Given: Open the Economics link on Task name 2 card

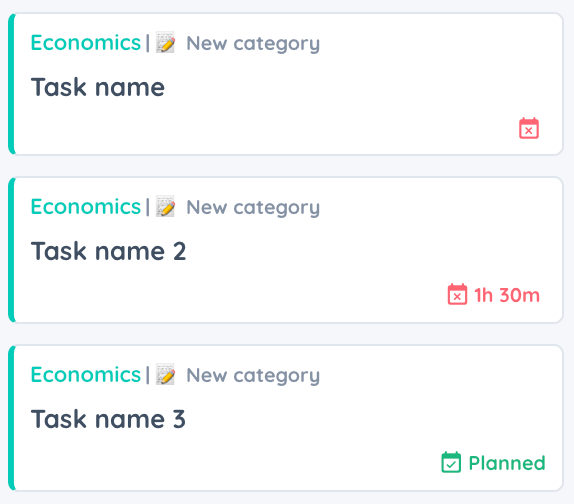Looking at the screenshot, I should pyautogui.click(x=86, y=207).
